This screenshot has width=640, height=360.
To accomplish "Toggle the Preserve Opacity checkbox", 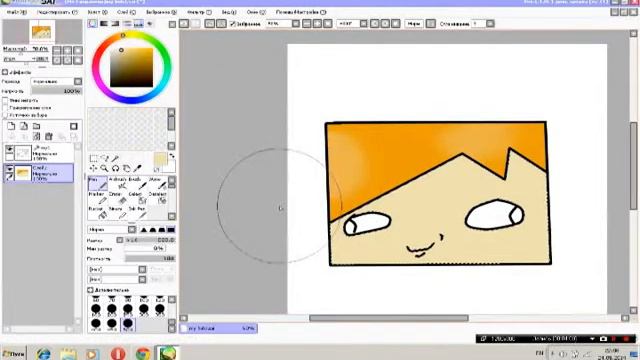I will (5, 100).
